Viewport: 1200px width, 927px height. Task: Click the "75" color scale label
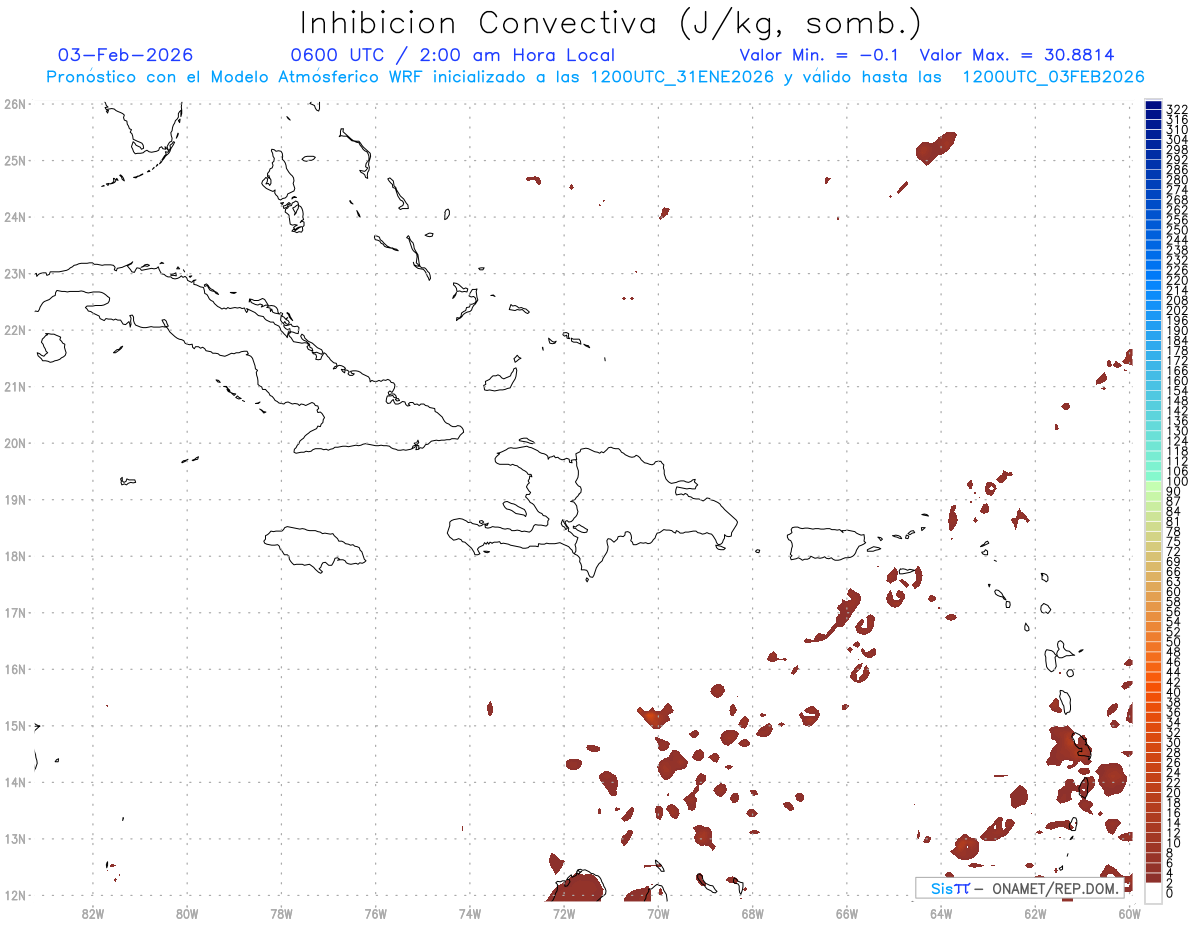point(1173,541)
